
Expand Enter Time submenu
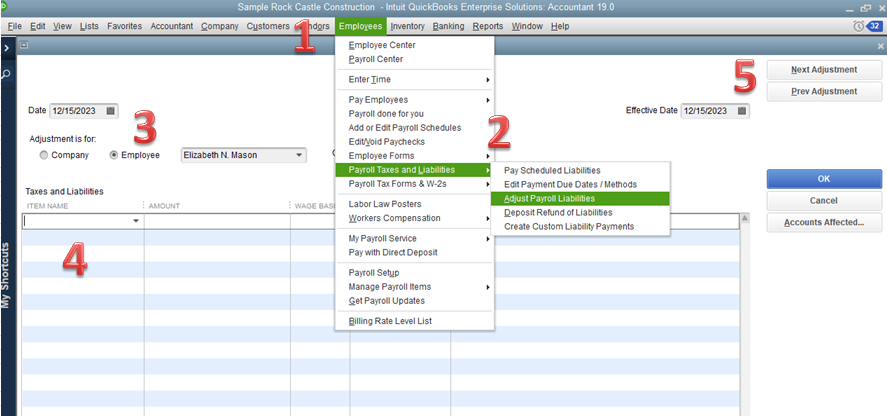[488, 80]
